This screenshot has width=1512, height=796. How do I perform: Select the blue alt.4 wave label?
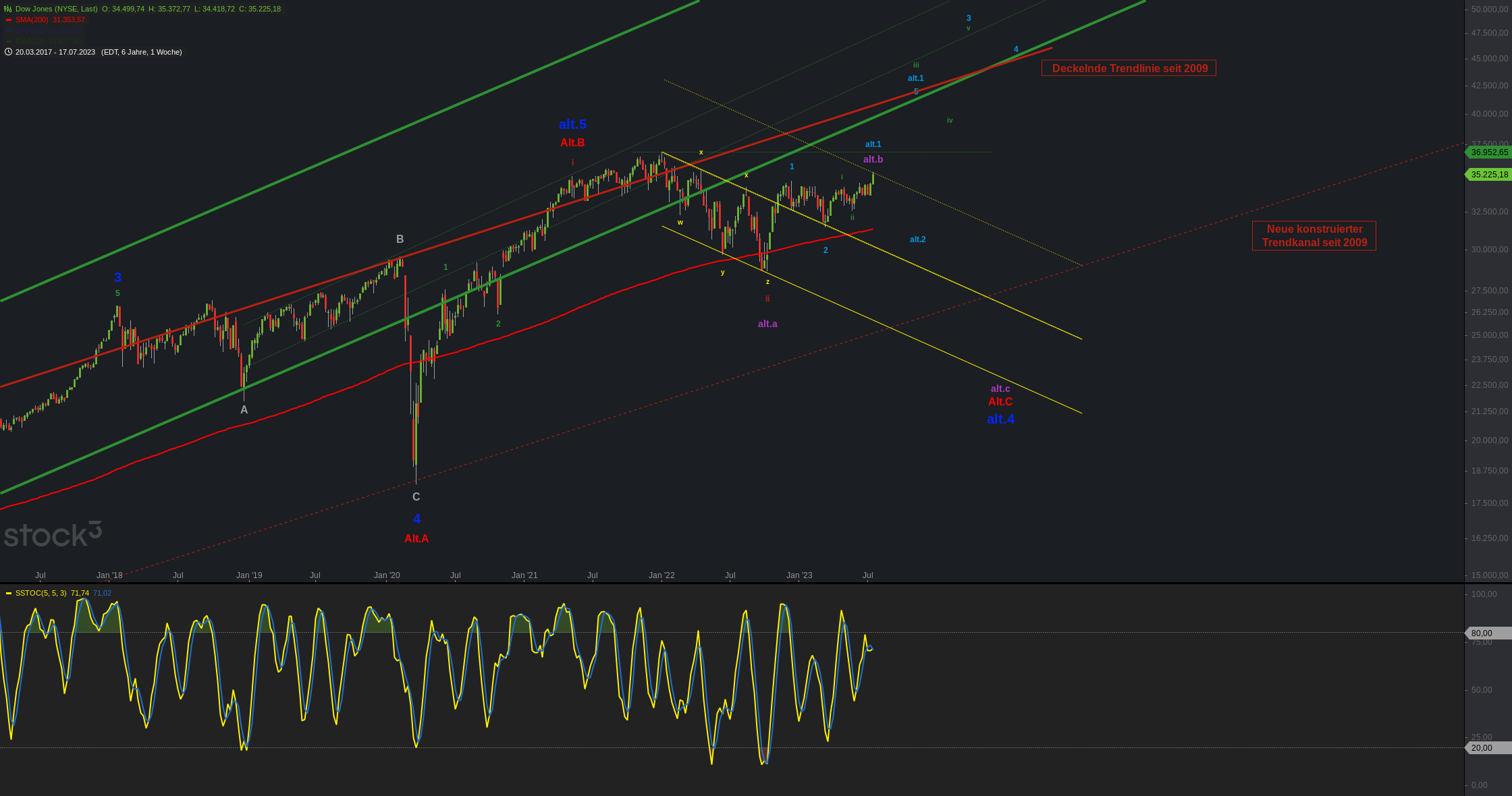(1000, 419)
